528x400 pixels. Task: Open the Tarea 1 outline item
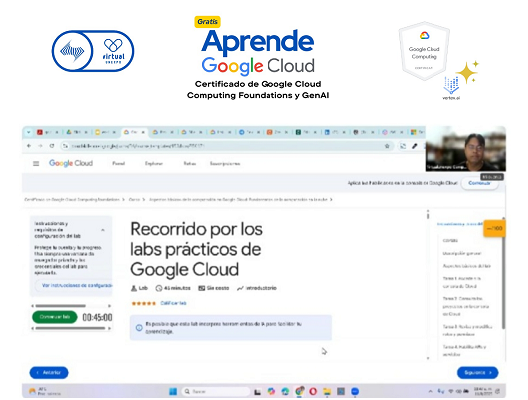[x=462, y=282]
